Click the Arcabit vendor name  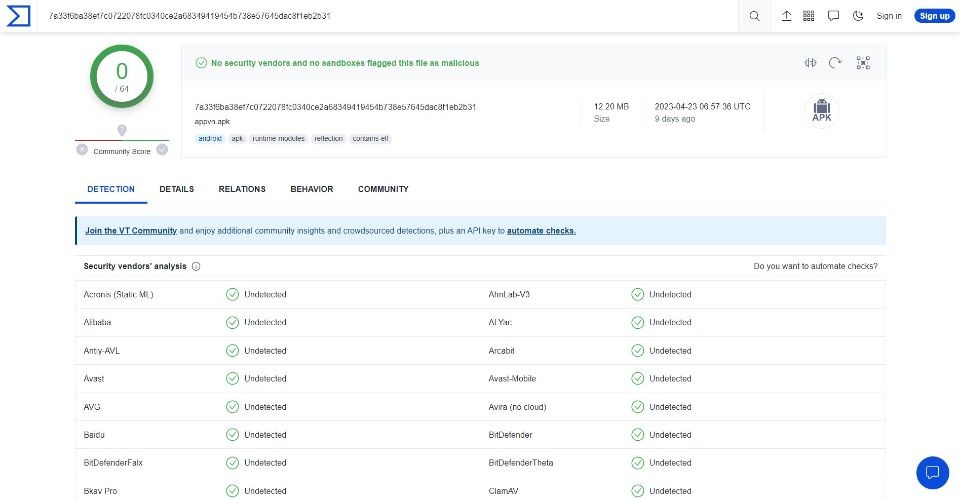click(x=501, y=351)
